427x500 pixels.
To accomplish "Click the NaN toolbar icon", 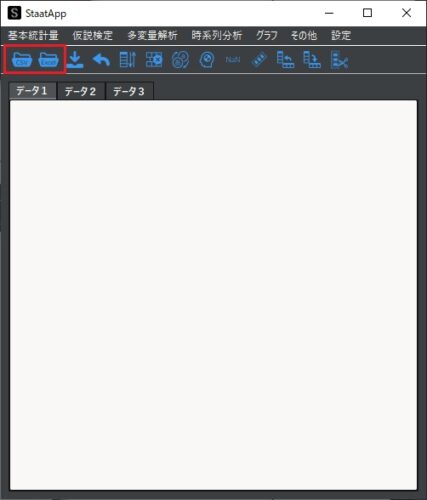I will (233, 60).
